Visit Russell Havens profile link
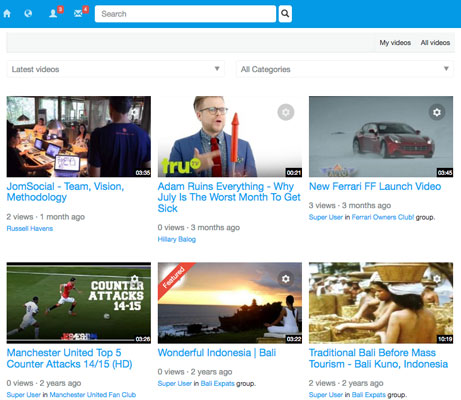The width and height of the screenshot is (461, 400). click(x=30, y=228)
